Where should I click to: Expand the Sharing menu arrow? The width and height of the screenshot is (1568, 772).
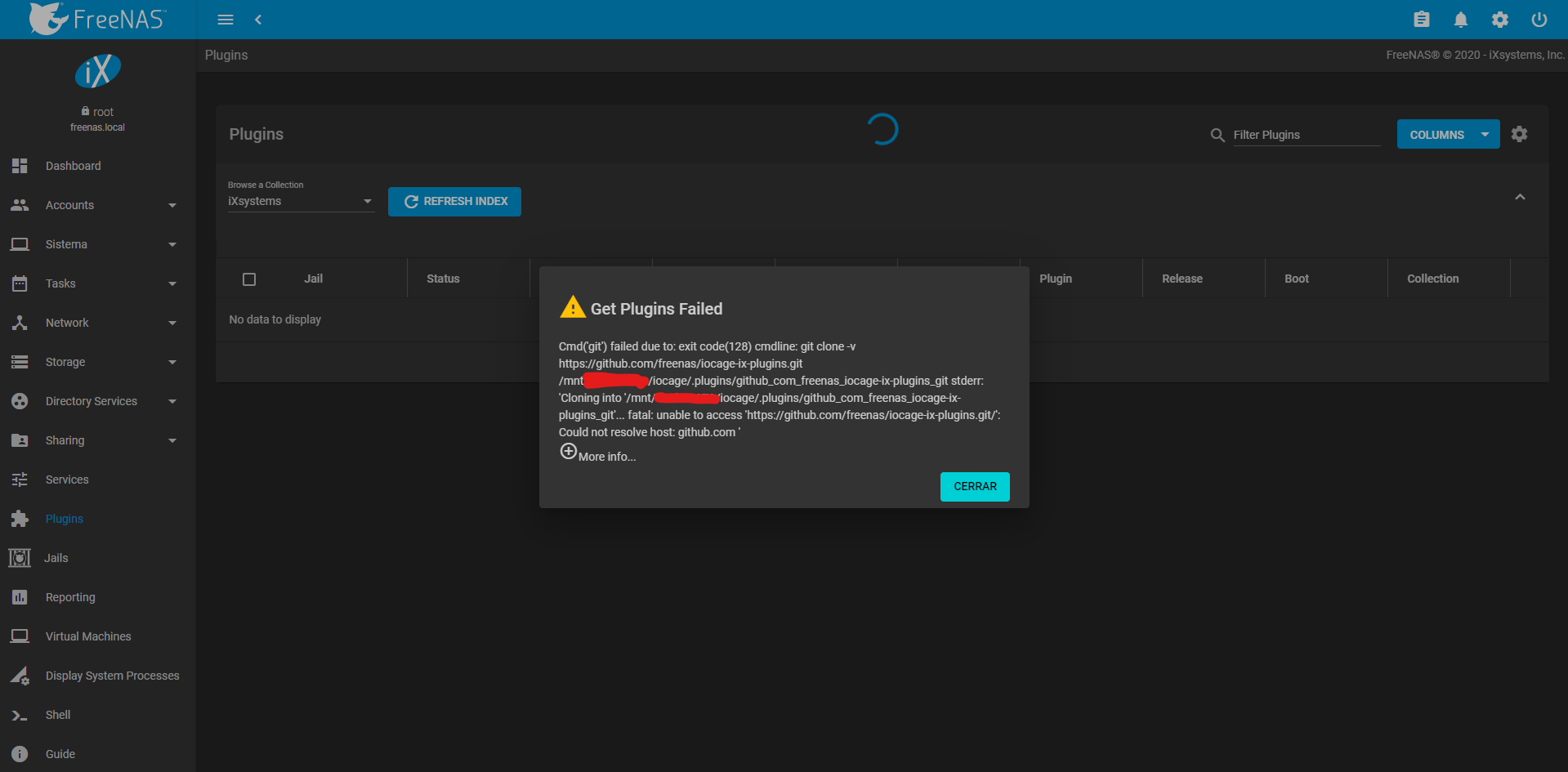[x=172, y=440]
